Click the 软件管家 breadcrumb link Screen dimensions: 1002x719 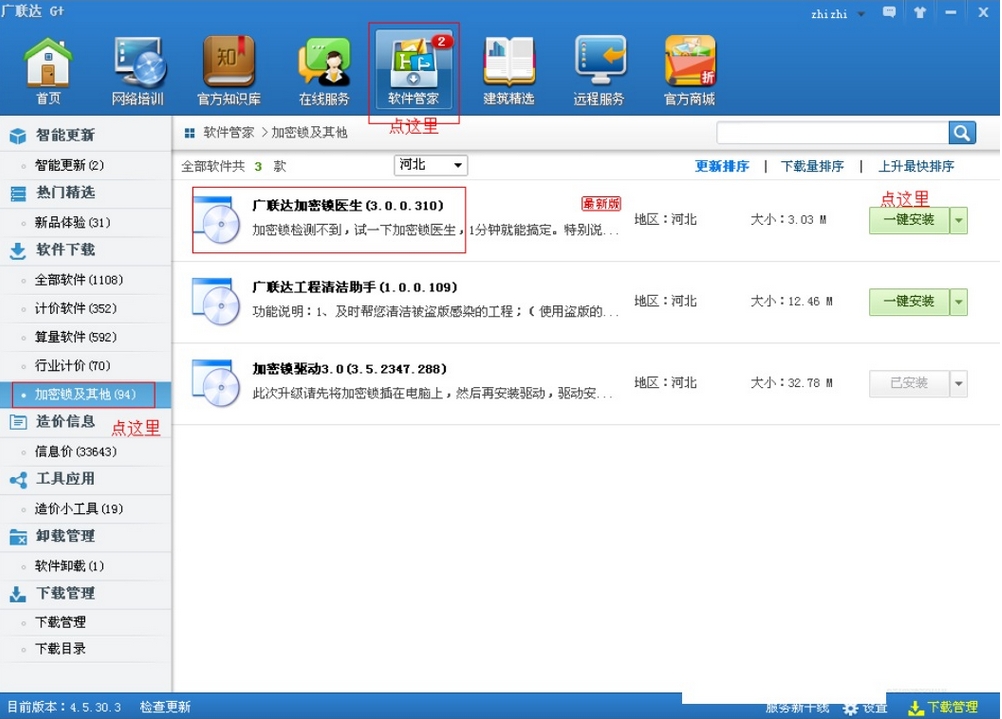pos(228,132)
